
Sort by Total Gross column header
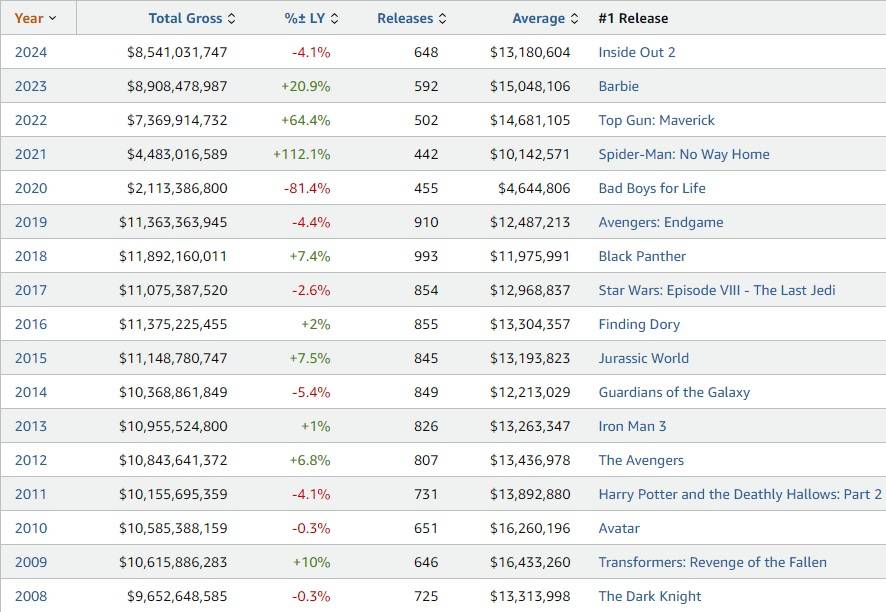186,18
